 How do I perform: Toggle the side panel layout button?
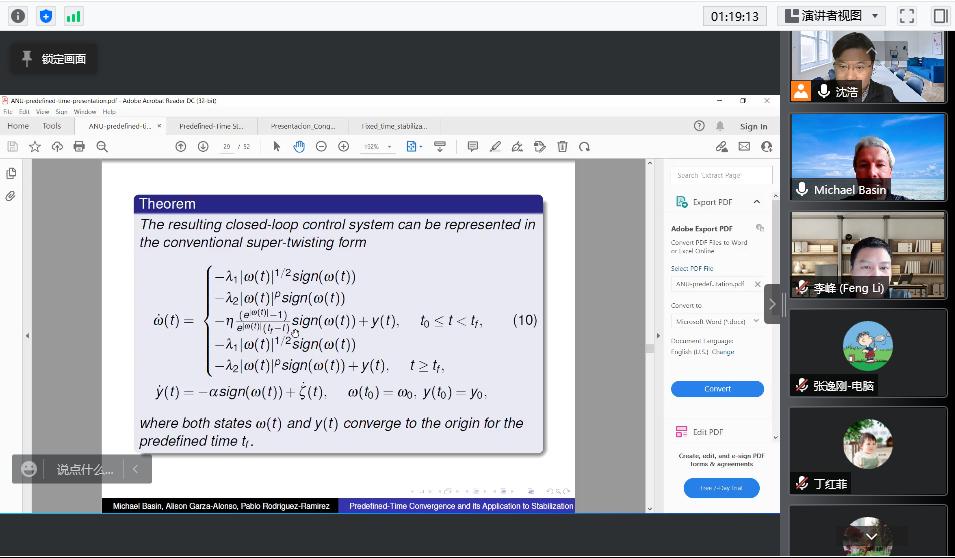pos(940,15)
